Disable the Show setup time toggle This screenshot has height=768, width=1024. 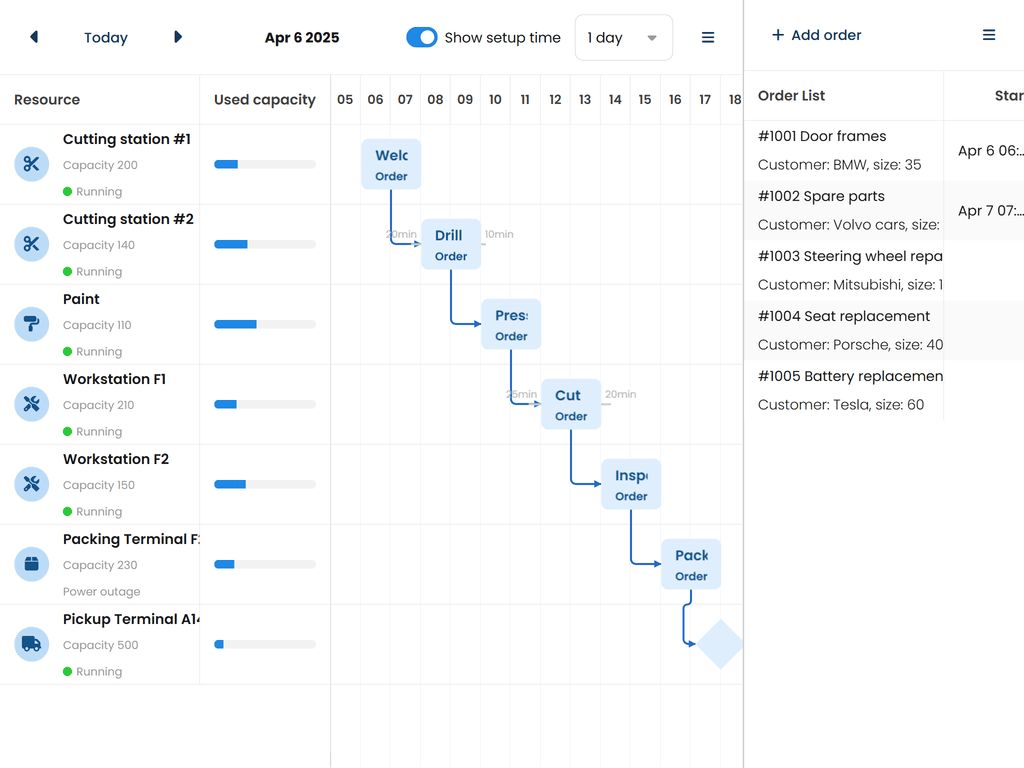pos(422,36)
